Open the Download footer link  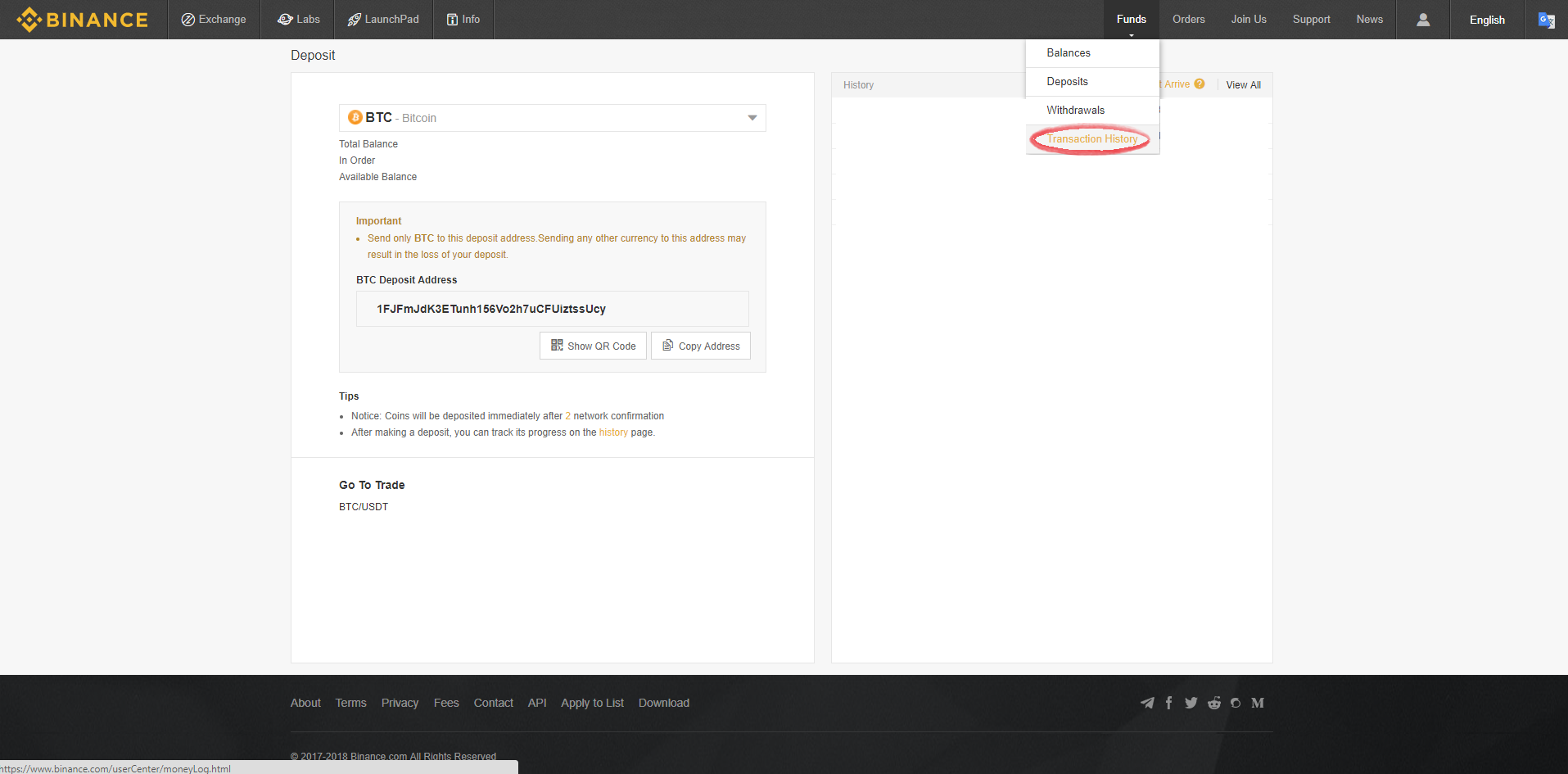click(x=664, y=703)
